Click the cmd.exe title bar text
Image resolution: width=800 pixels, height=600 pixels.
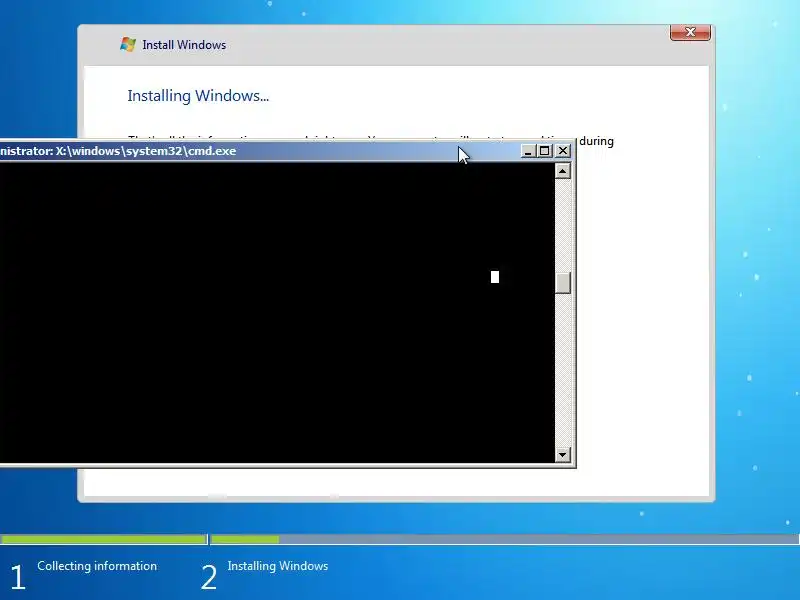(x=118, y=151)
